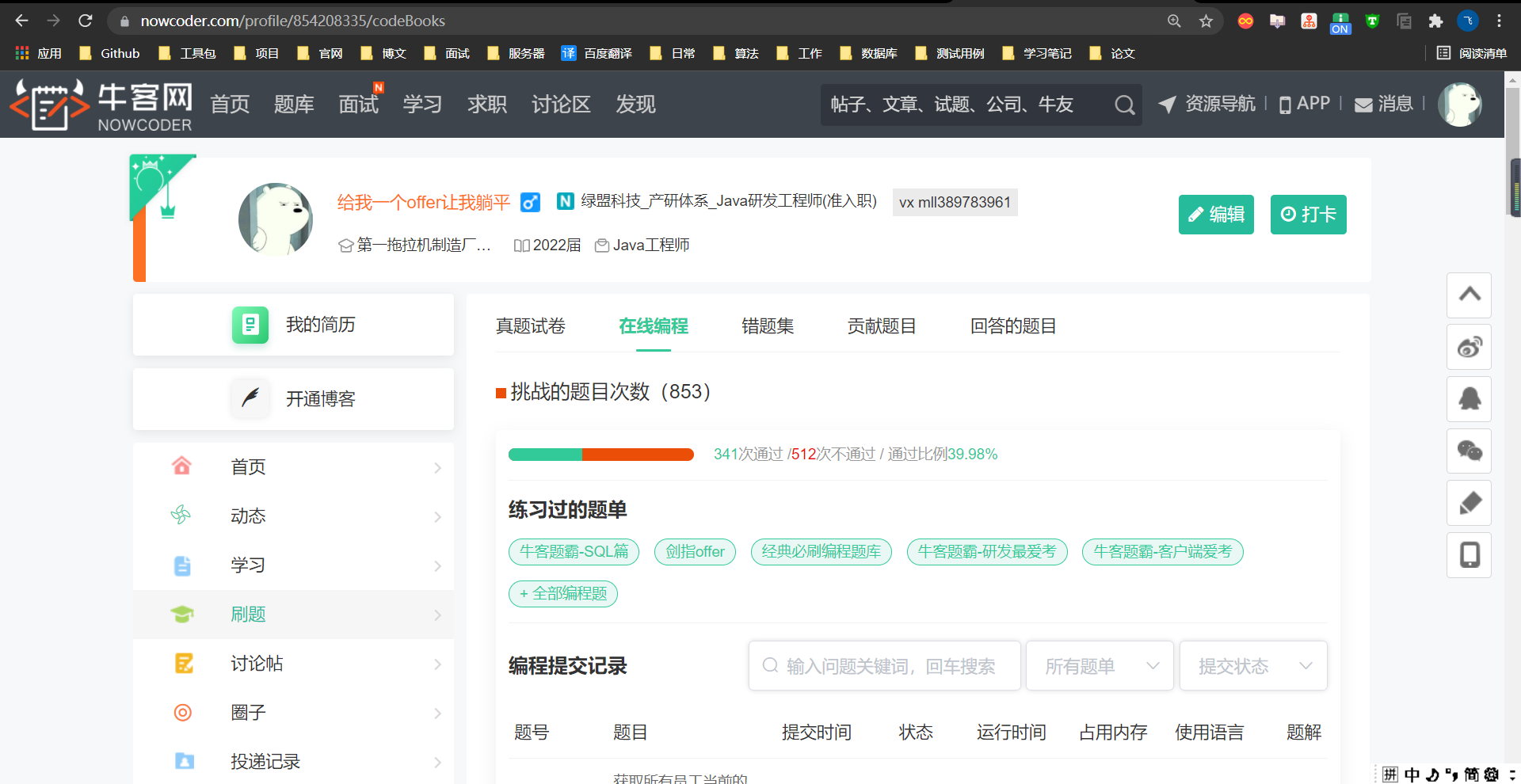Viewport: 1521px width, 784px height.
Task: Click the scroll-to-top arrow button
Action: [1469, 295]
